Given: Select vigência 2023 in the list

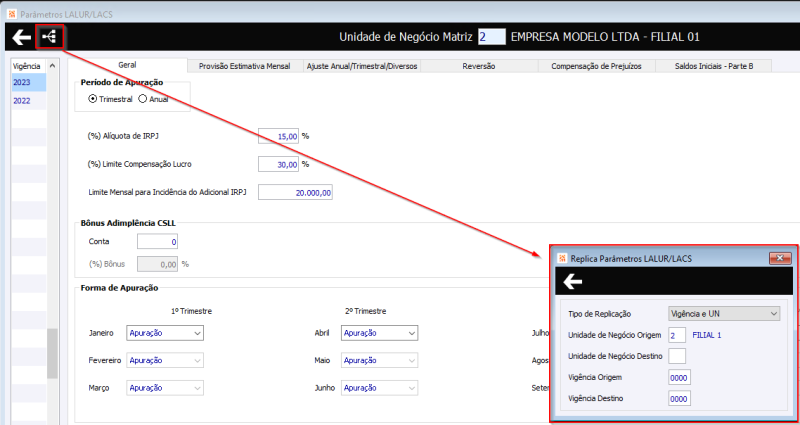Looking at the screenshot, I should [x=29, y=82].
